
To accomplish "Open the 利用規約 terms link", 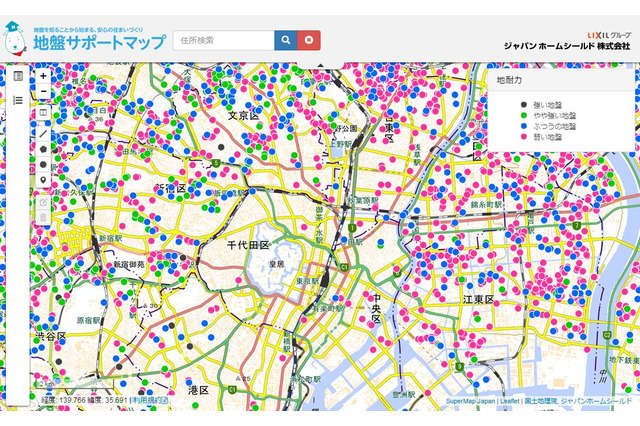I will (x=150, y=400).
